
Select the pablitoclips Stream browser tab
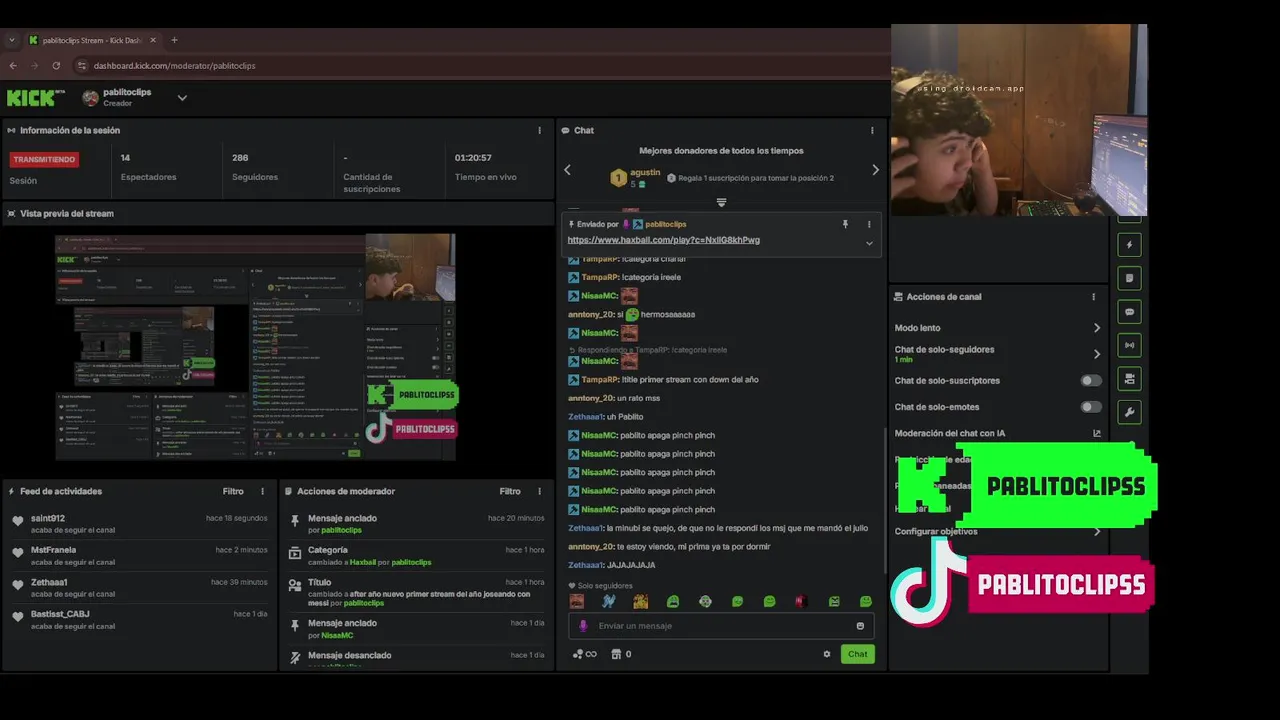92,40
